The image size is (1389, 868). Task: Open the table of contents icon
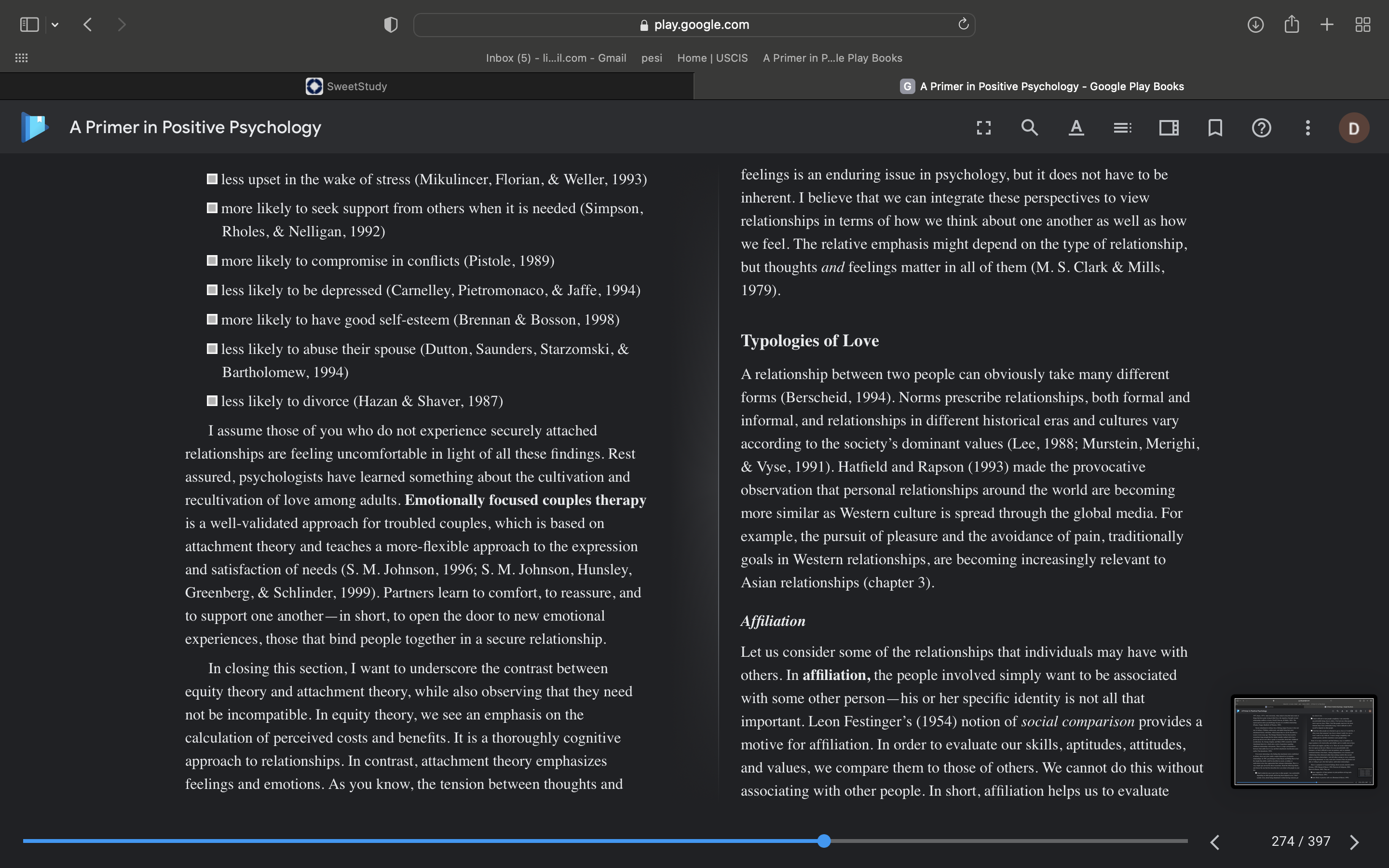tap(1123, 127)
